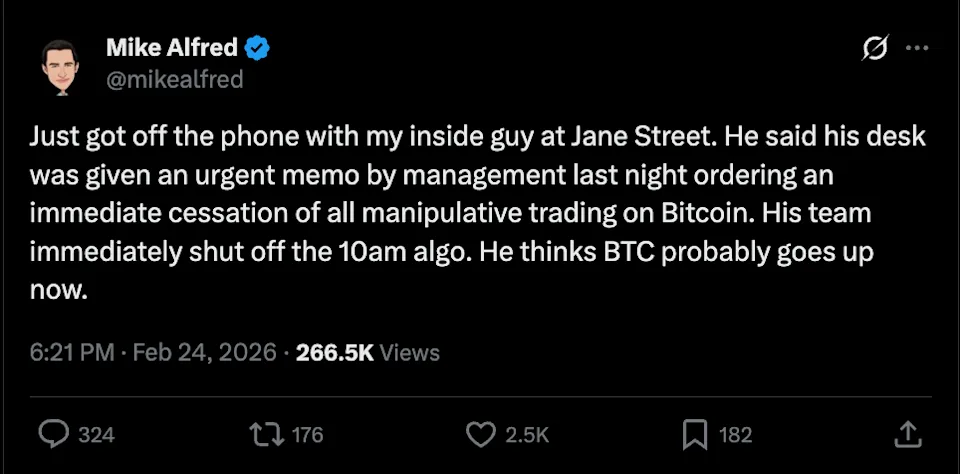Open the share icon at bottom right
The image size is (960, 474).
(x=906, y=433)
